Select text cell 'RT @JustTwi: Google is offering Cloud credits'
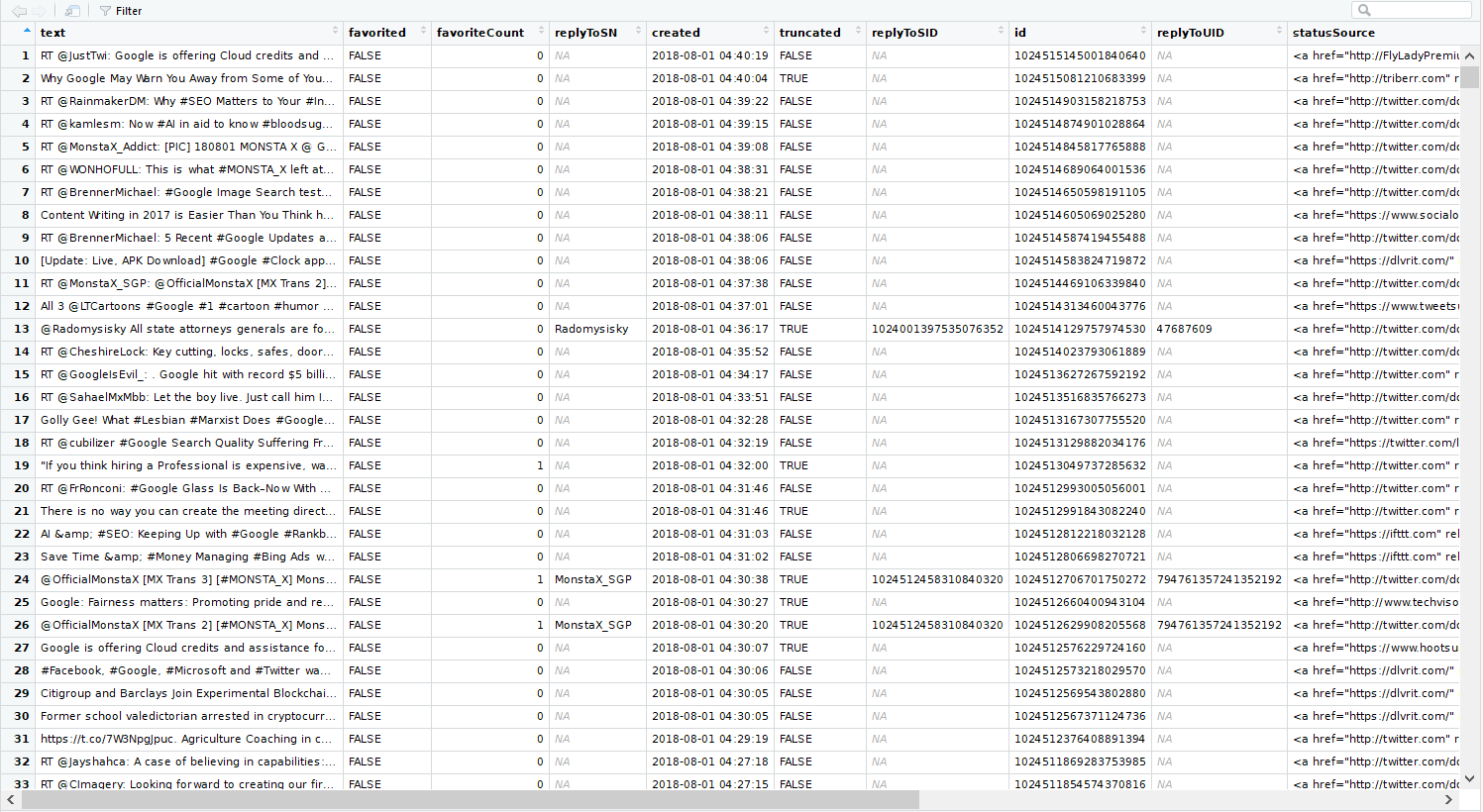1483x812 pixels. 189,55
